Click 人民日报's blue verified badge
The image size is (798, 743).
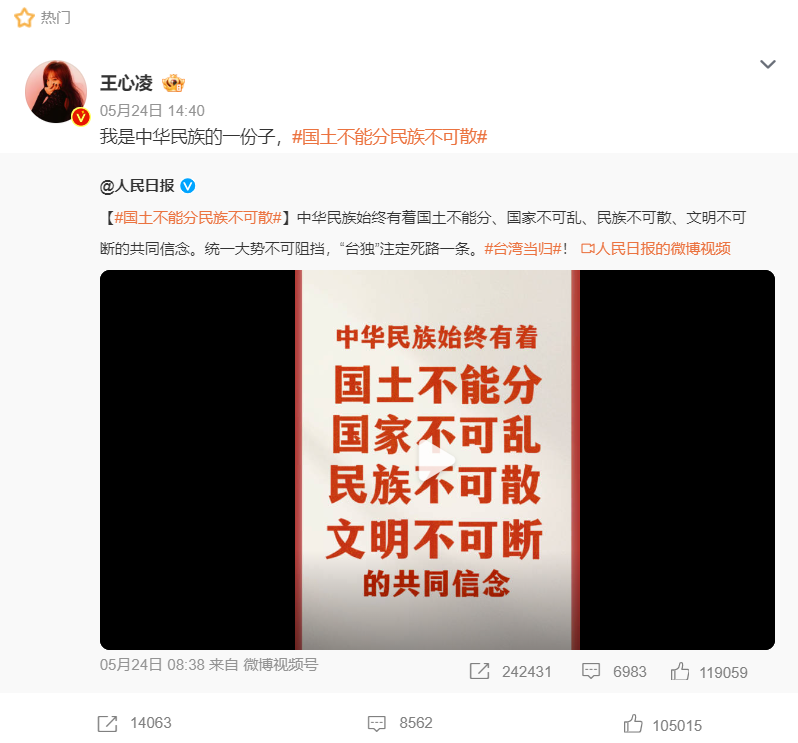pyautogui.click(x=188, y=186)
